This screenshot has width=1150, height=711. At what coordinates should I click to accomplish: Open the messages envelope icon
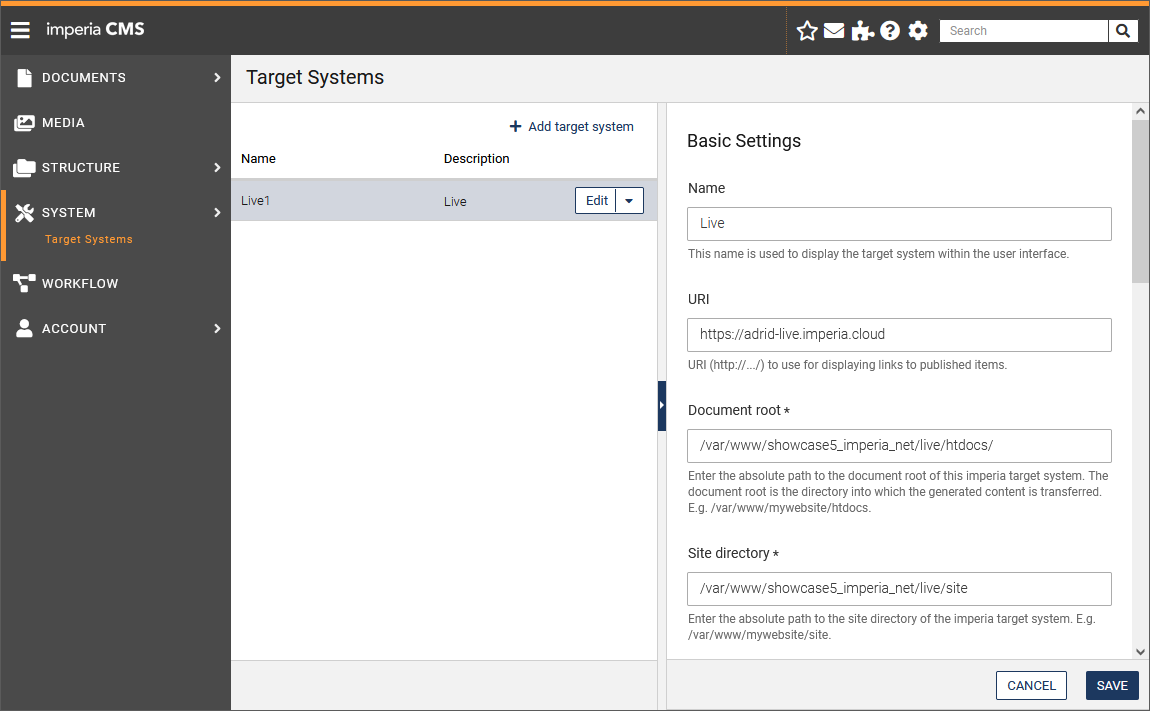click(834, 31)
